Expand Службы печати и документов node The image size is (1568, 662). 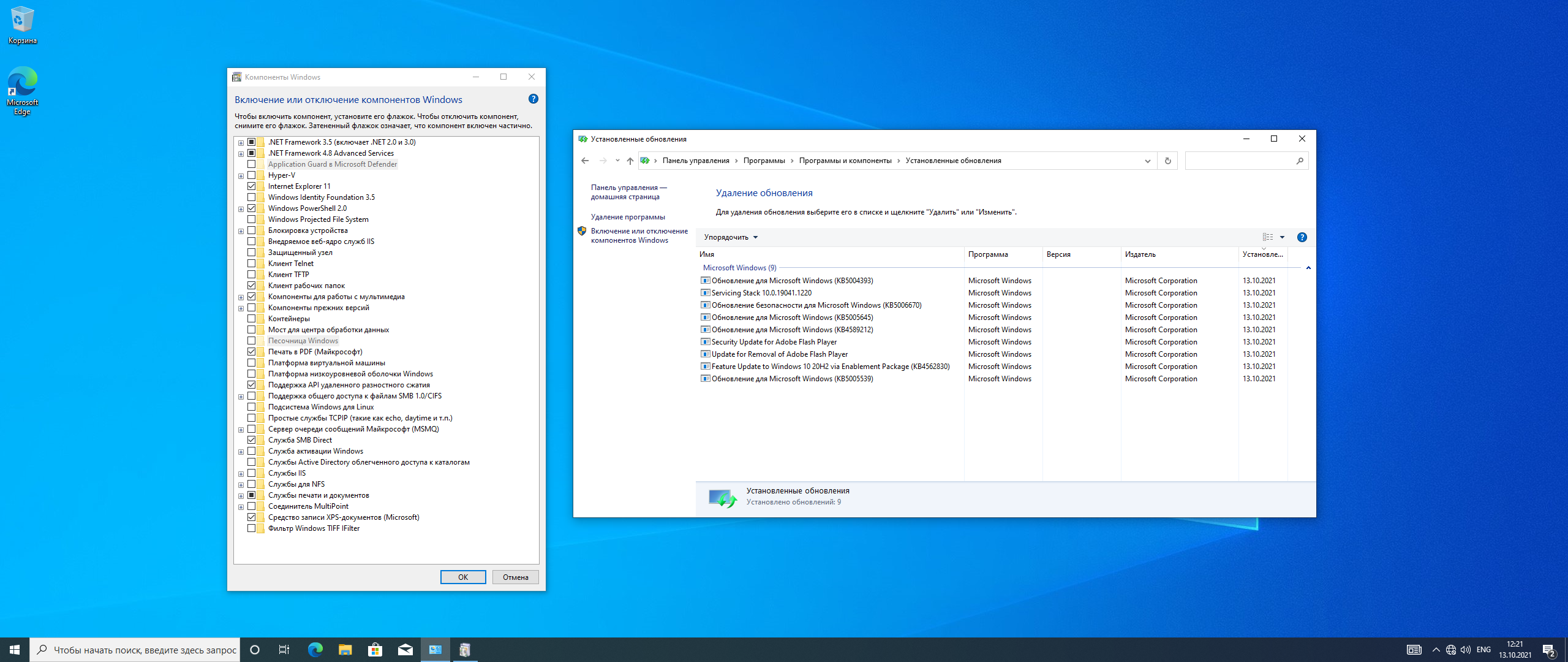241,496
